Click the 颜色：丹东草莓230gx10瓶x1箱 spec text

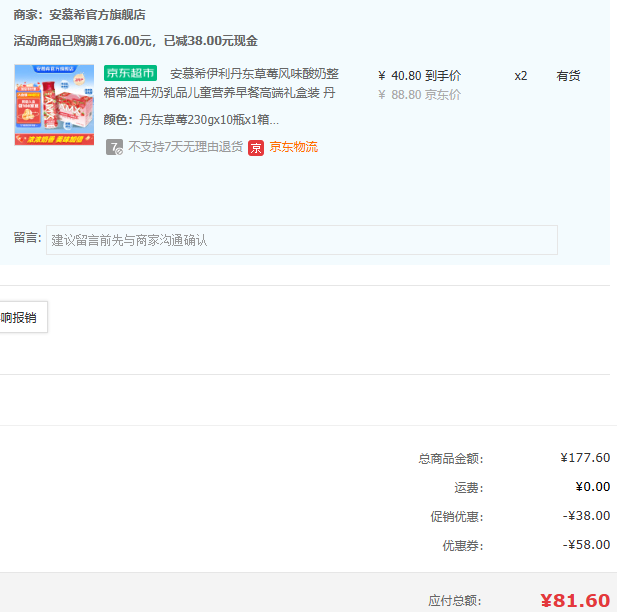pos(191,120)
